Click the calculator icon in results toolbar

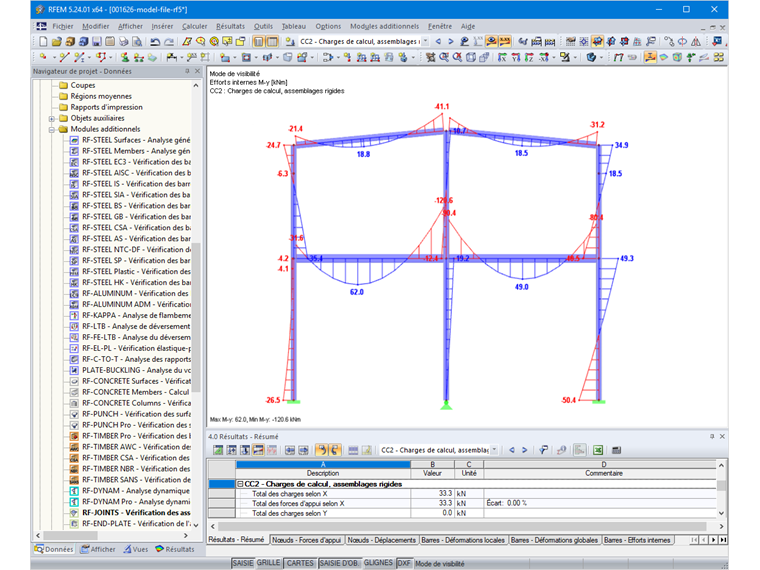617,450
